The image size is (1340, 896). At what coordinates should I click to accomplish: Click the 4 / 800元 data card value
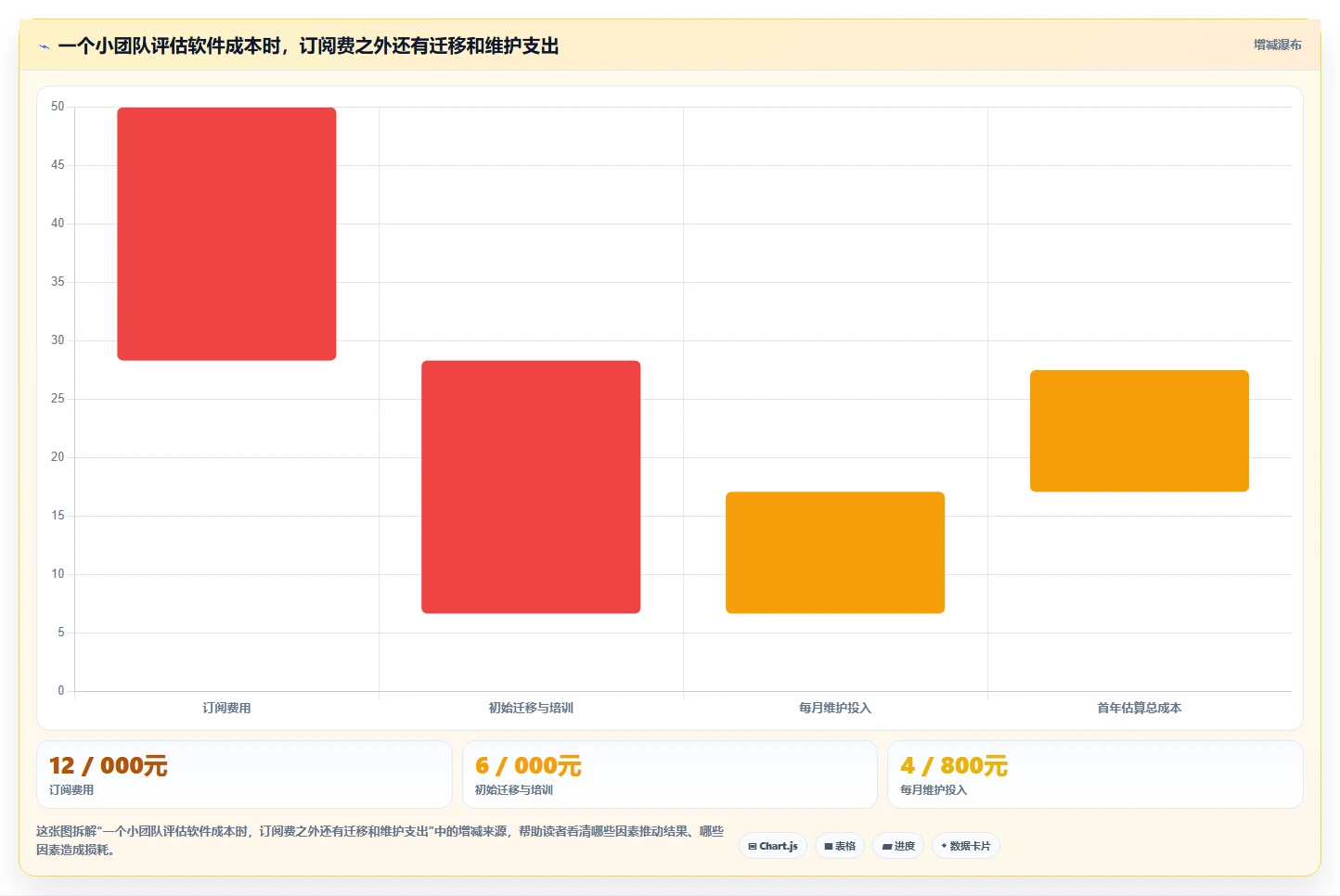(x=954, y=766)
